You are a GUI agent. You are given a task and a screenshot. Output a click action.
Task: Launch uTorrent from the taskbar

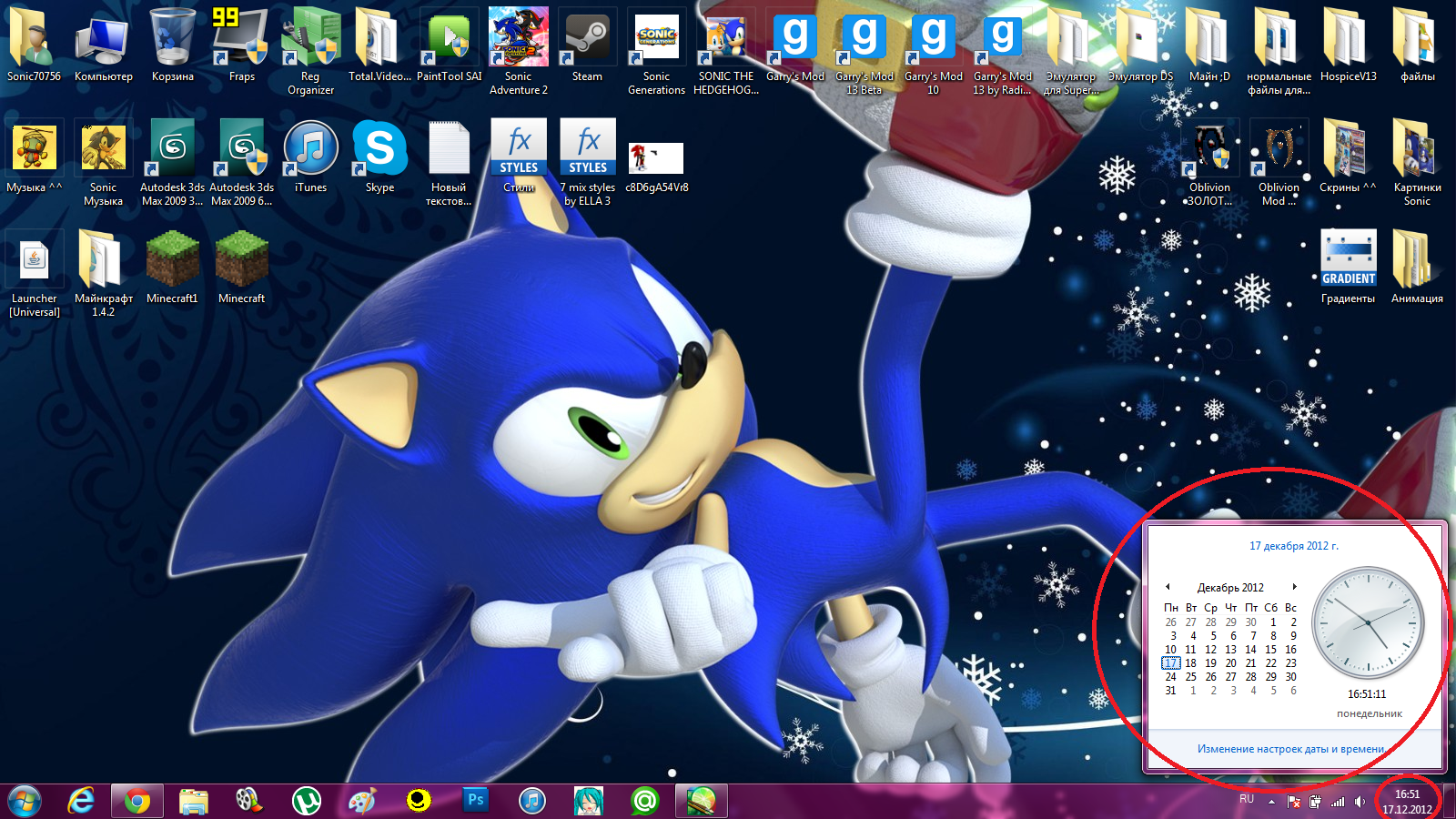[x=307, y=801]
